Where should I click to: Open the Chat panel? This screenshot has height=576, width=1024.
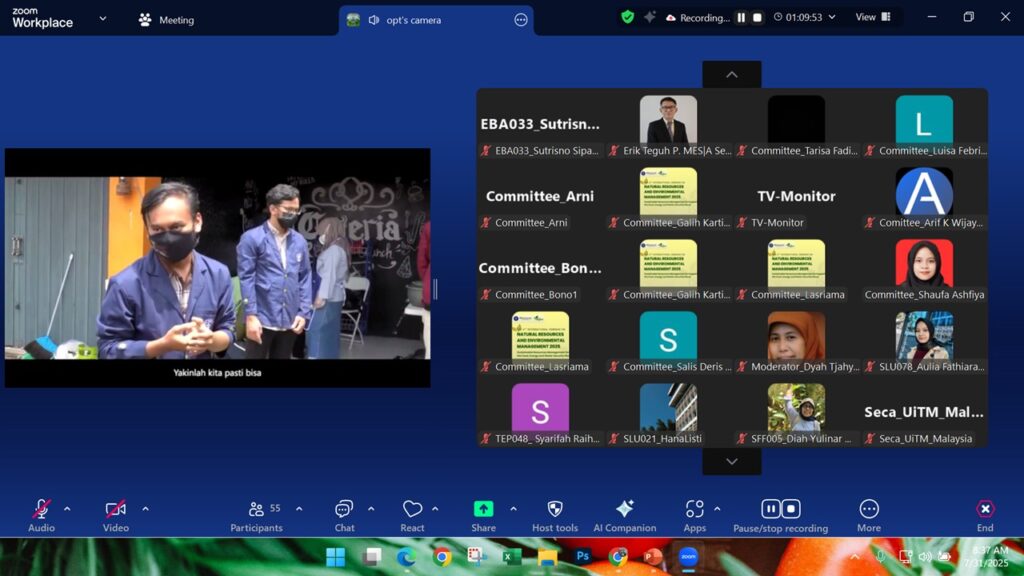click(344, 515)
